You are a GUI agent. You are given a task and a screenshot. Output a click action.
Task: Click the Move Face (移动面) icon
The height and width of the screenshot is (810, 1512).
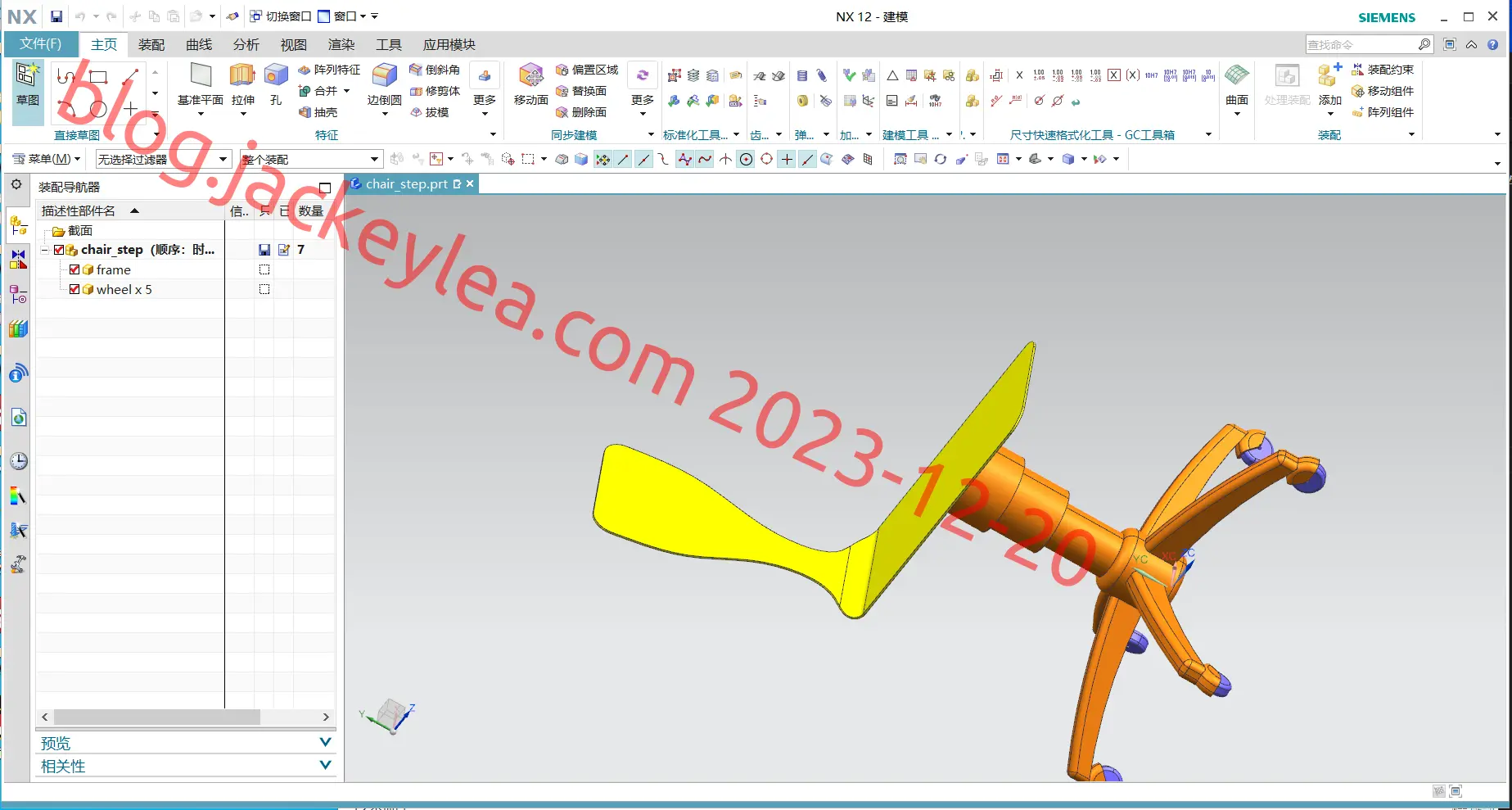tap(530, 85)
